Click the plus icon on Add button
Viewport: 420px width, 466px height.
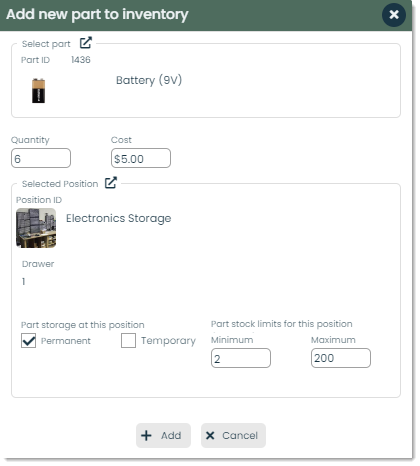click(146, 436)
